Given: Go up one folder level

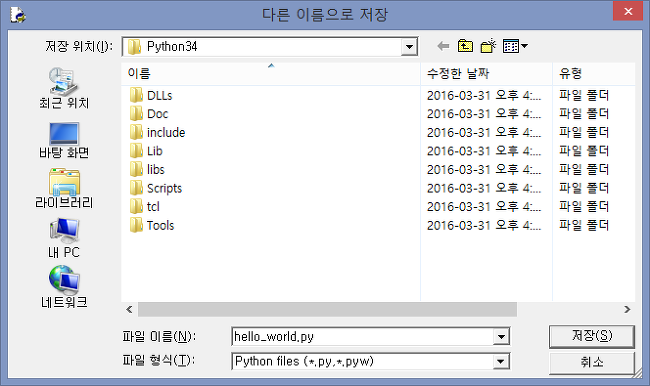Looking at the screenshot, I should coord(465,46).
